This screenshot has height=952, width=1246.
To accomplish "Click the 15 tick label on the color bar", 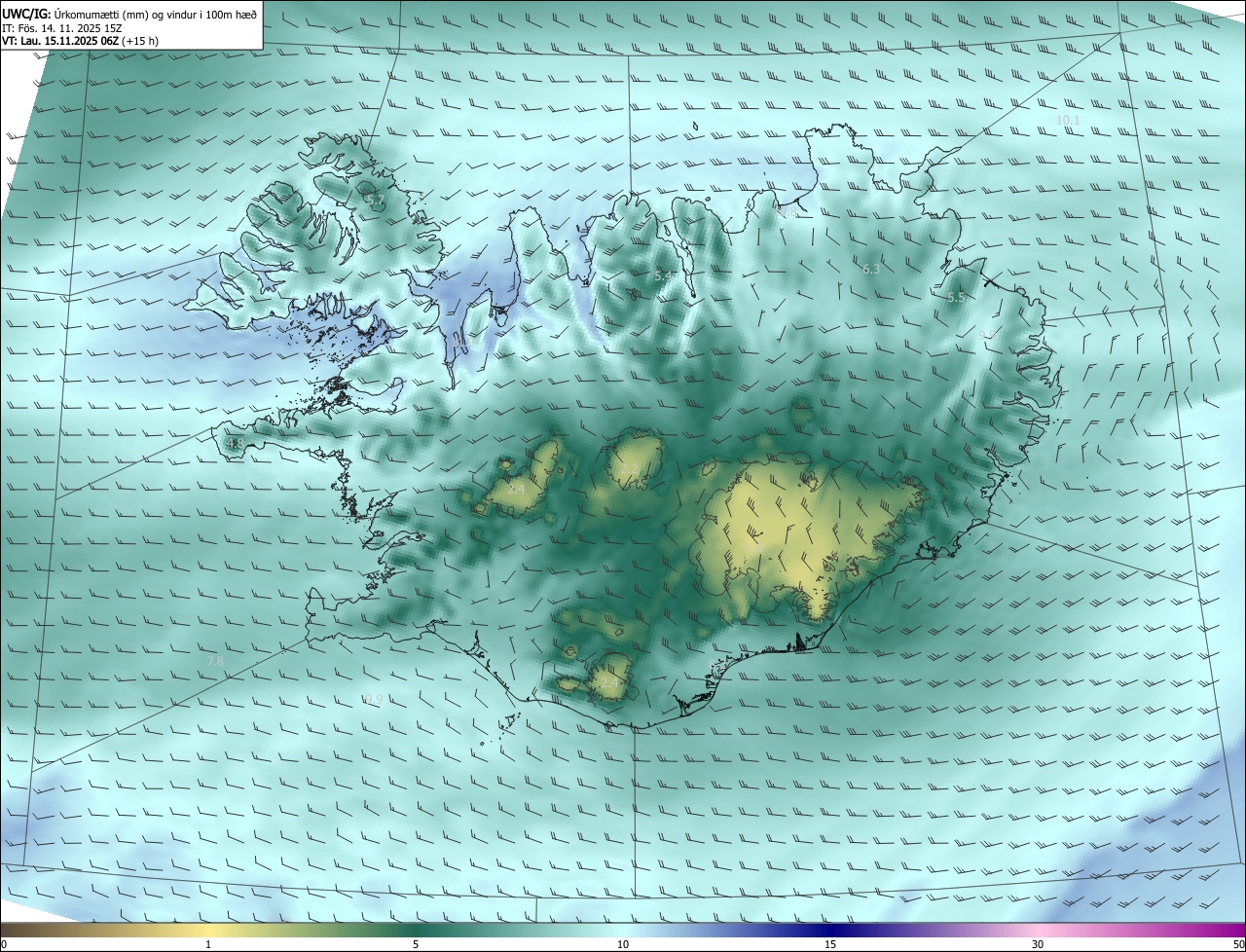I will pyautogui.click(x=830, y=944).
